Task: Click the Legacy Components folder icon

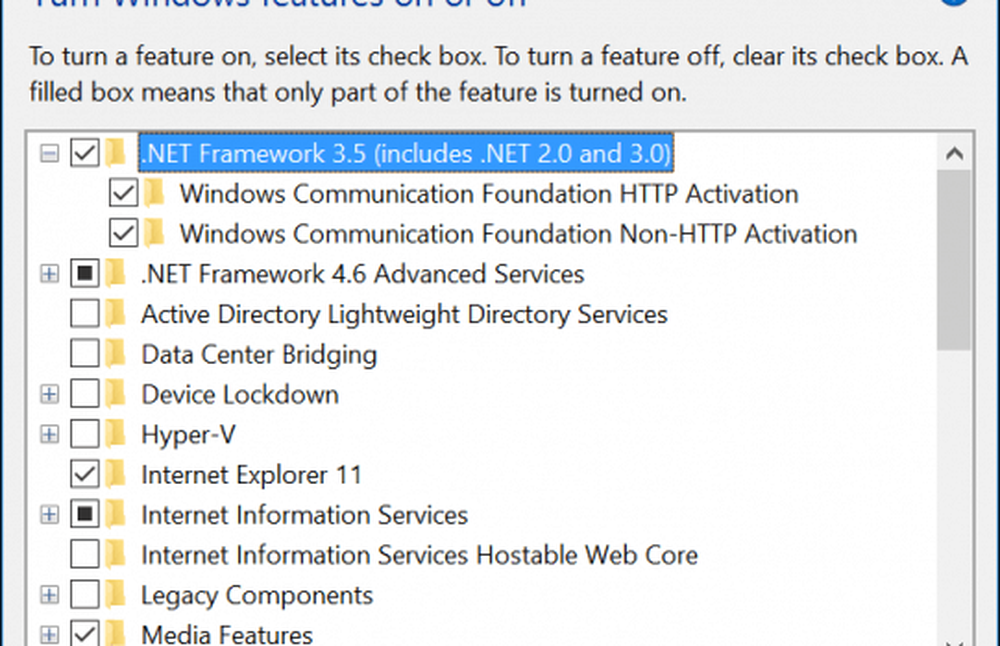Action: (x=116, y=595)
